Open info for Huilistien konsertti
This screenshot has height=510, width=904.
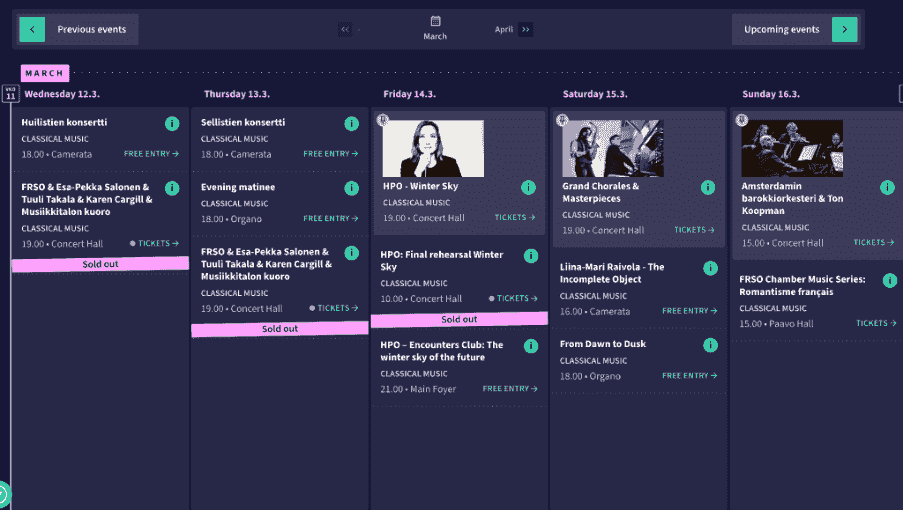tap(172, 123)
